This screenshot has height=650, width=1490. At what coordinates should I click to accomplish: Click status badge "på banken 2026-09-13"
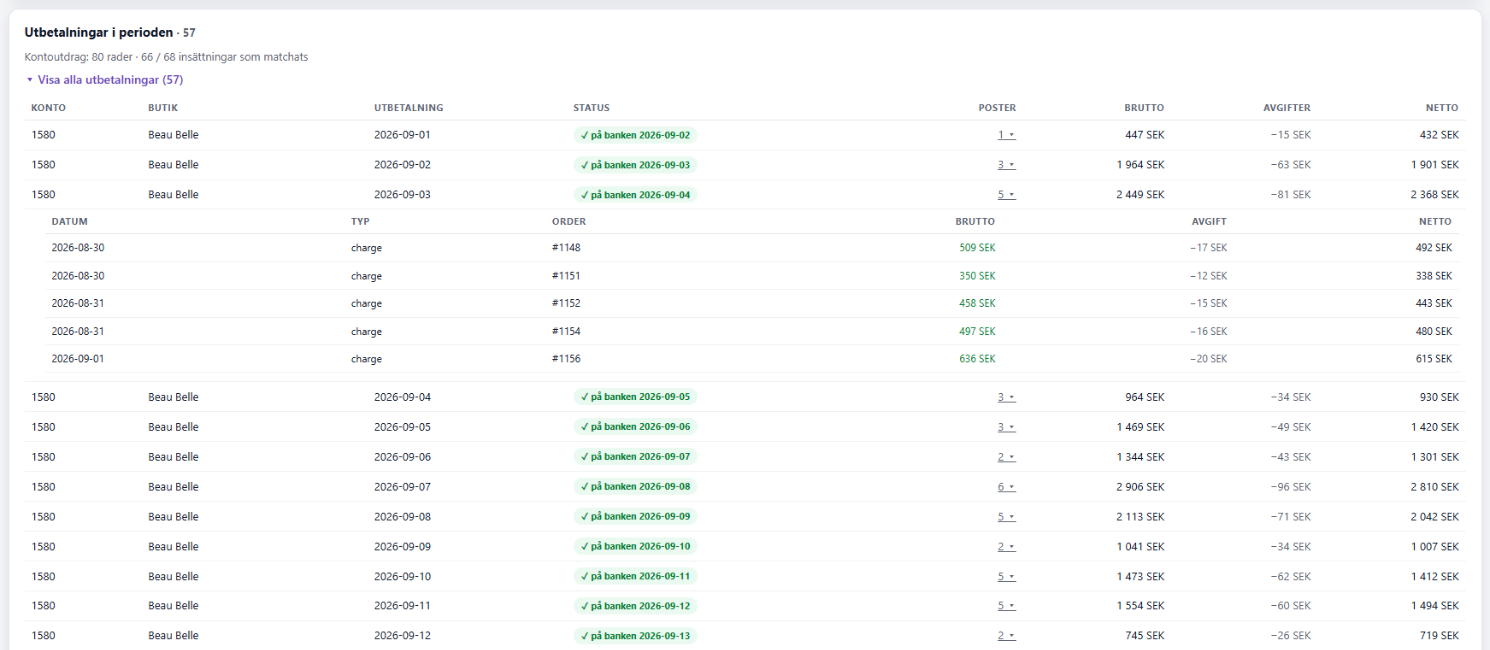(x=635, y=636)
